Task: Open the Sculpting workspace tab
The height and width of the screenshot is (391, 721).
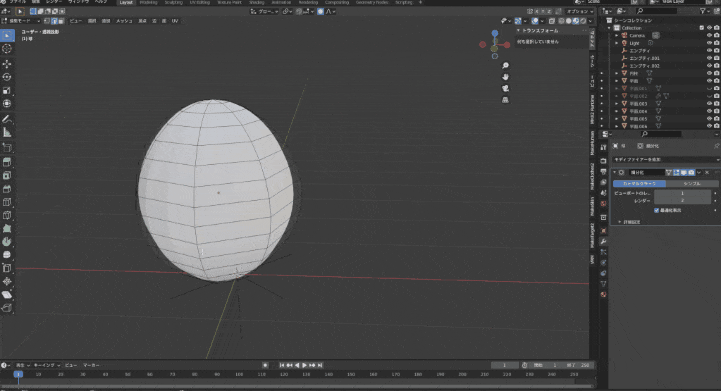Action: pyautogui.click(x=173, y=2)
